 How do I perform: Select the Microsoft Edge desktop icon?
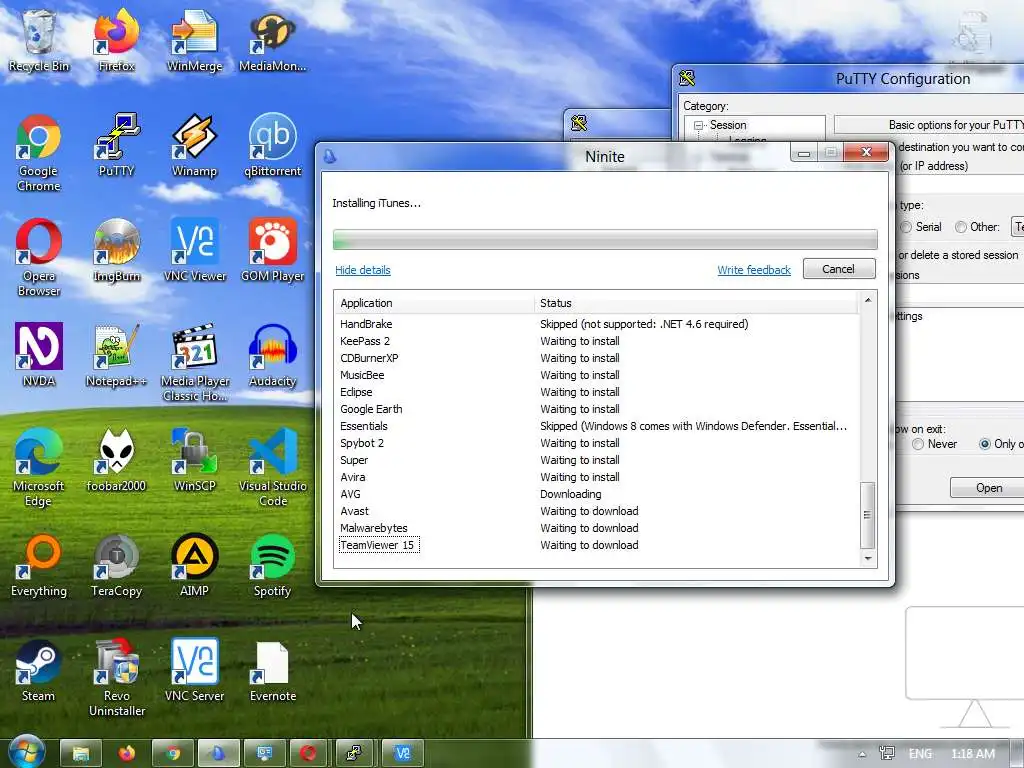(39, 468)
